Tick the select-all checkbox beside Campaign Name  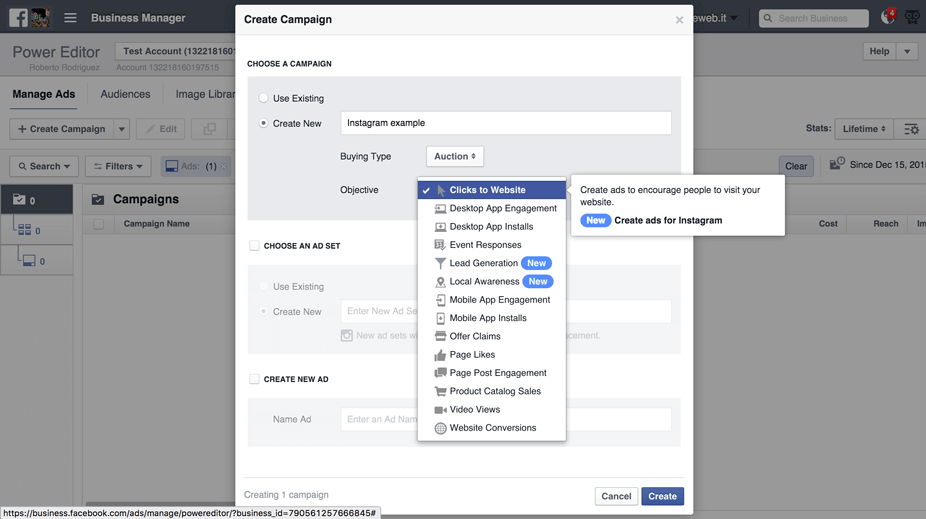[99, 224]
